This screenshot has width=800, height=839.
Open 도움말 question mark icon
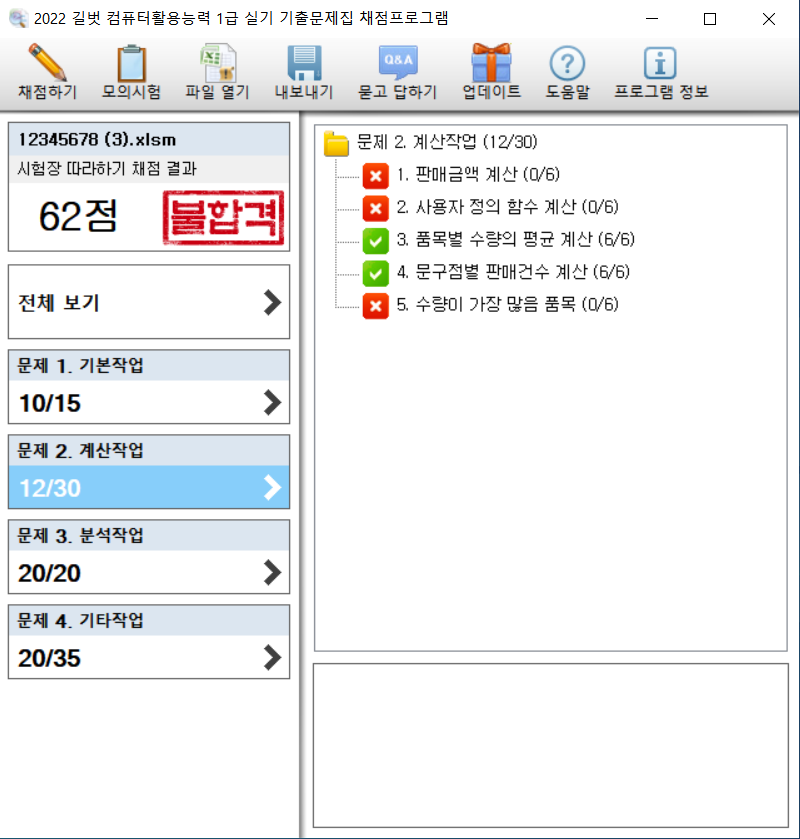click(x=567, y=63)
